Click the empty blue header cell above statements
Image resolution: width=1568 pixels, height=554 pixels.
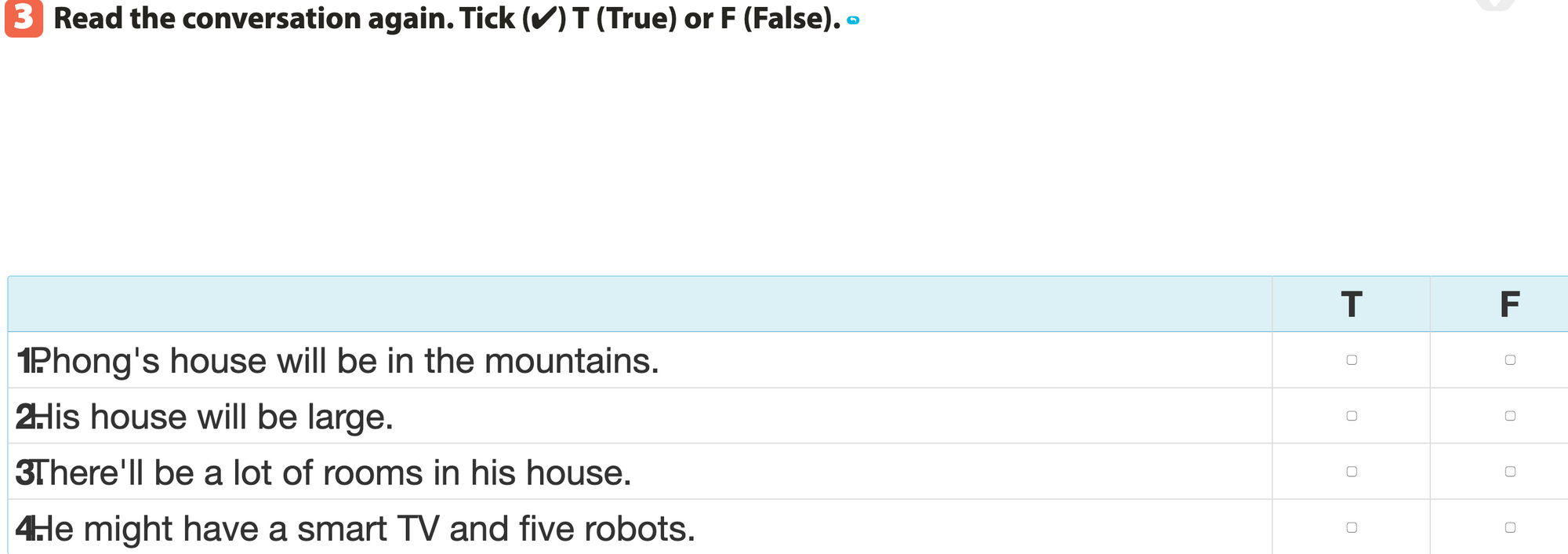point(640,304)
